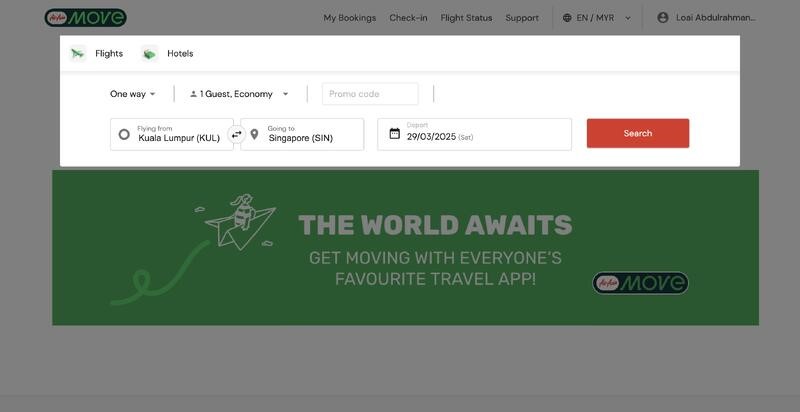Image resolution: width=800 pixels, height=412 pixels.
Task: Click the user account avatar icon
Action: (663, 18)
